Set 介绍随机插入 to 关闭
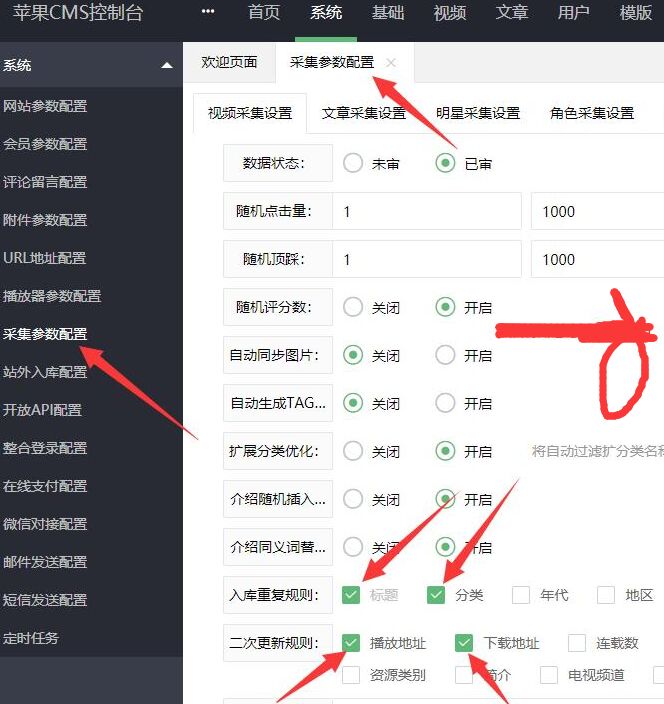 [x=353, y=499]
